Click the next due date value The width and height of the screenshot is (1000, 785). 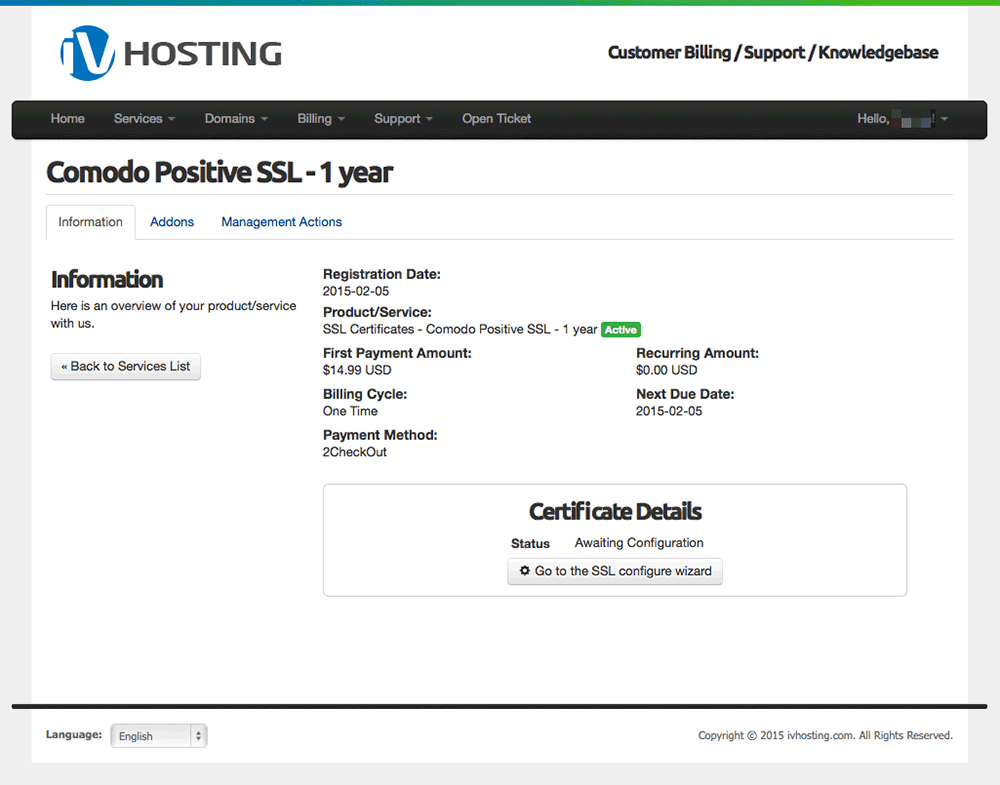point(669,411)
